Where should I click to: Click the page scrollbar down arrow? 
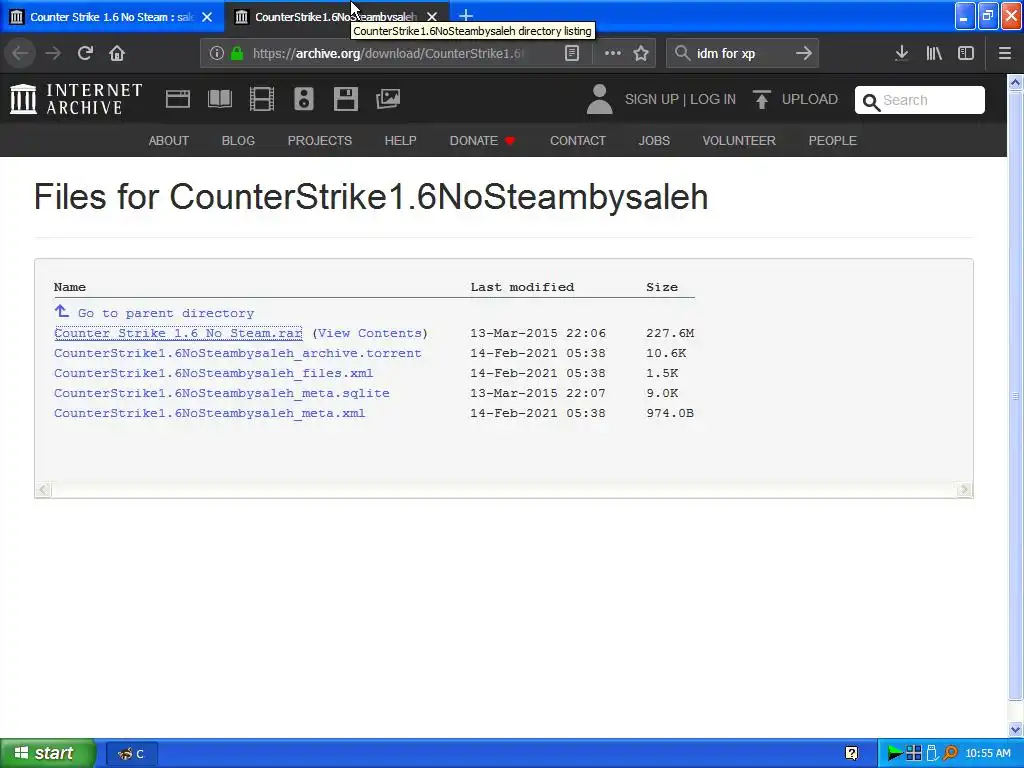pos(1016,729)
